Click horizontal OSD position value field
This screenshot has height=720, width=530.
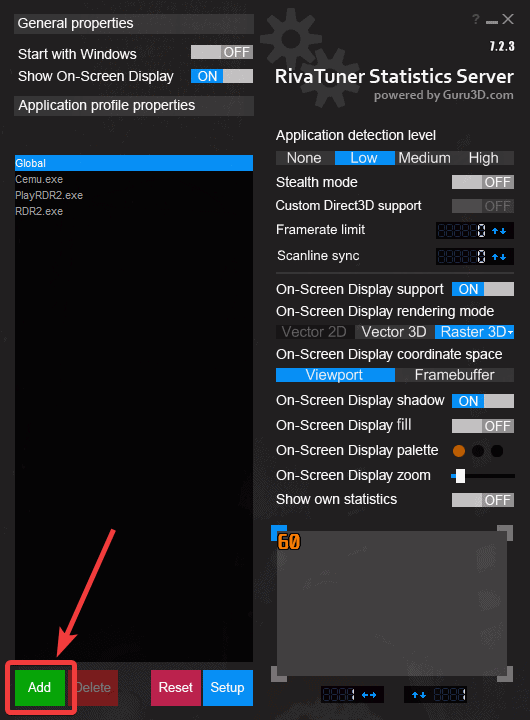(x=339, y=695)
